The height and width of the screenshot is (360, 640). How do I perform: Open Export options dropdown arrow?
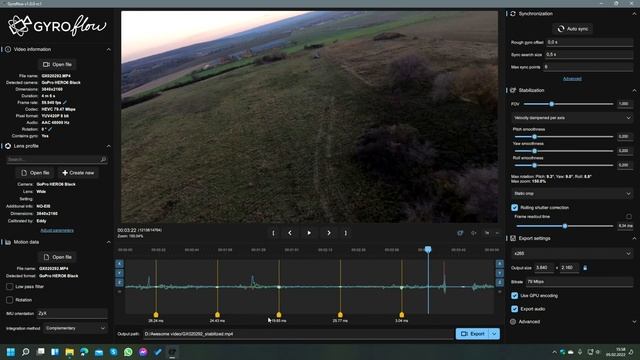click(x=494, y=334)
